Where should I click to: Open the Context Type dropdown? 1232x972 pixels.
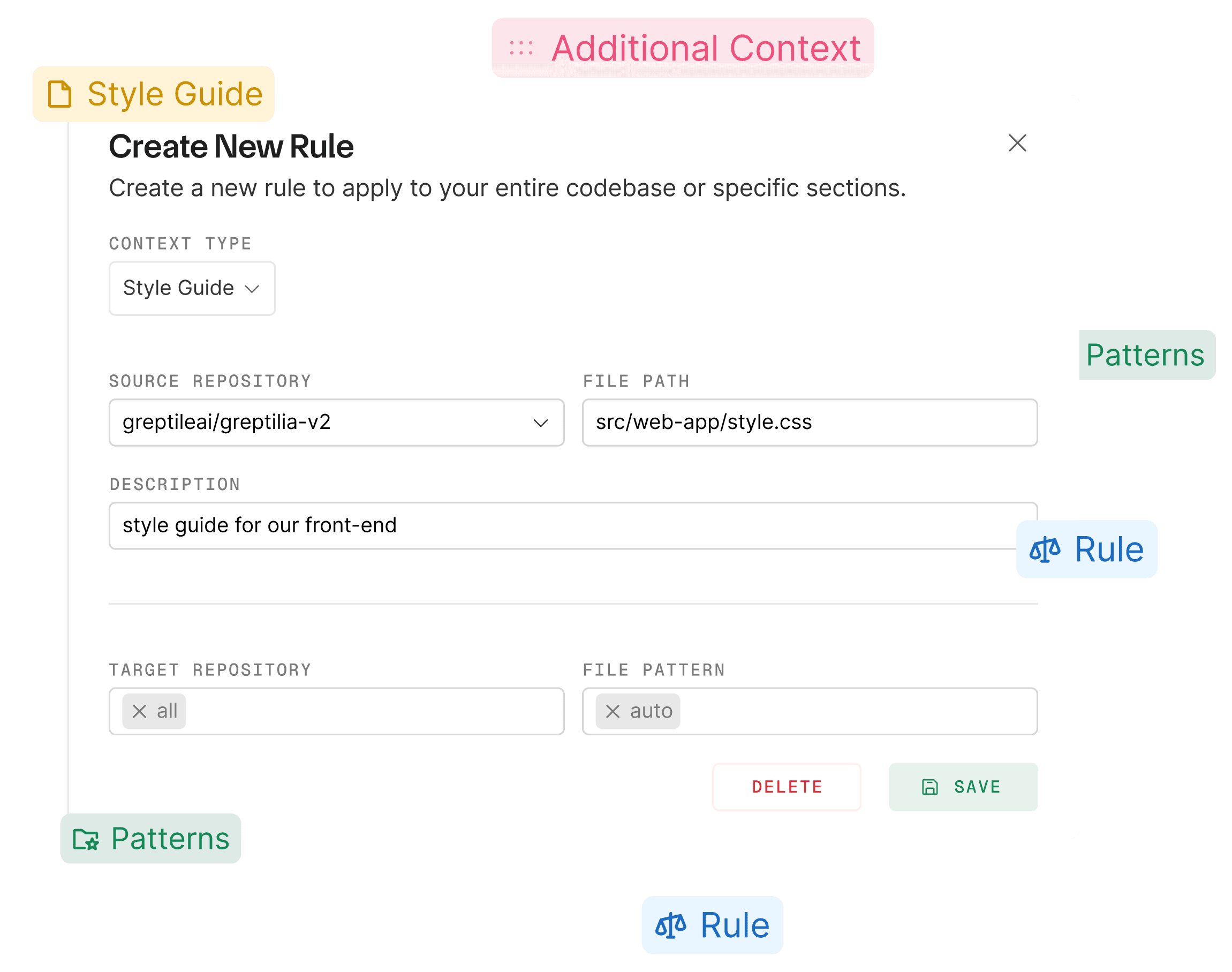tap(192, 288)
